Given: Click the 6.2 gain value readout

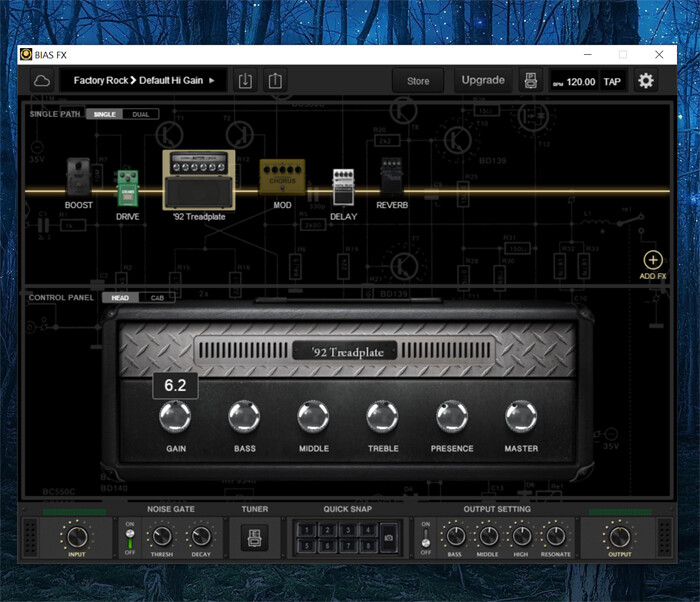Looking at the screenshot, I should click(175, 385).
